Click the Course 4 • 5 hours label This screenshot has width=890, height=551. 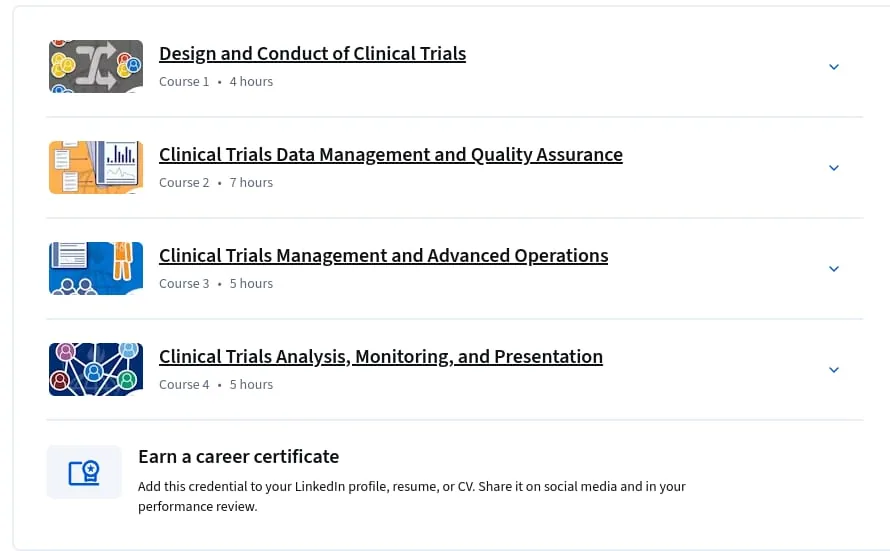[x=216, y=385]
